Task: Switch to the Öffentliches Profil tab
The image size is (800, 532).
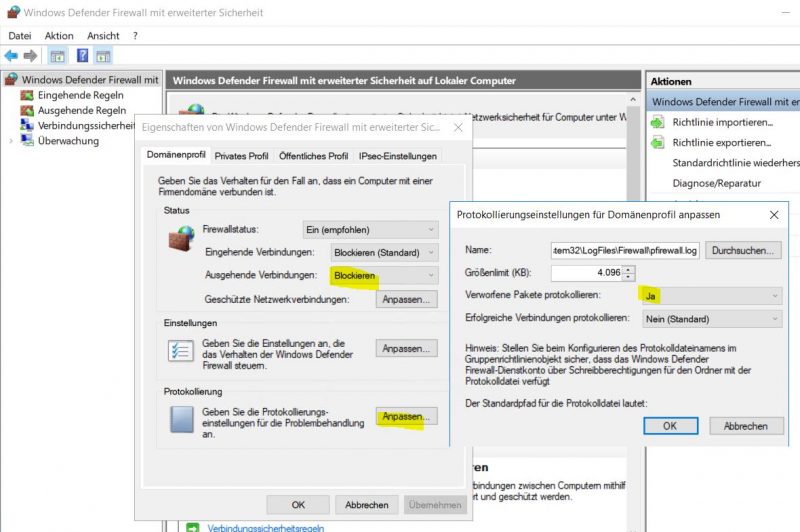Action: pos(313,156)
